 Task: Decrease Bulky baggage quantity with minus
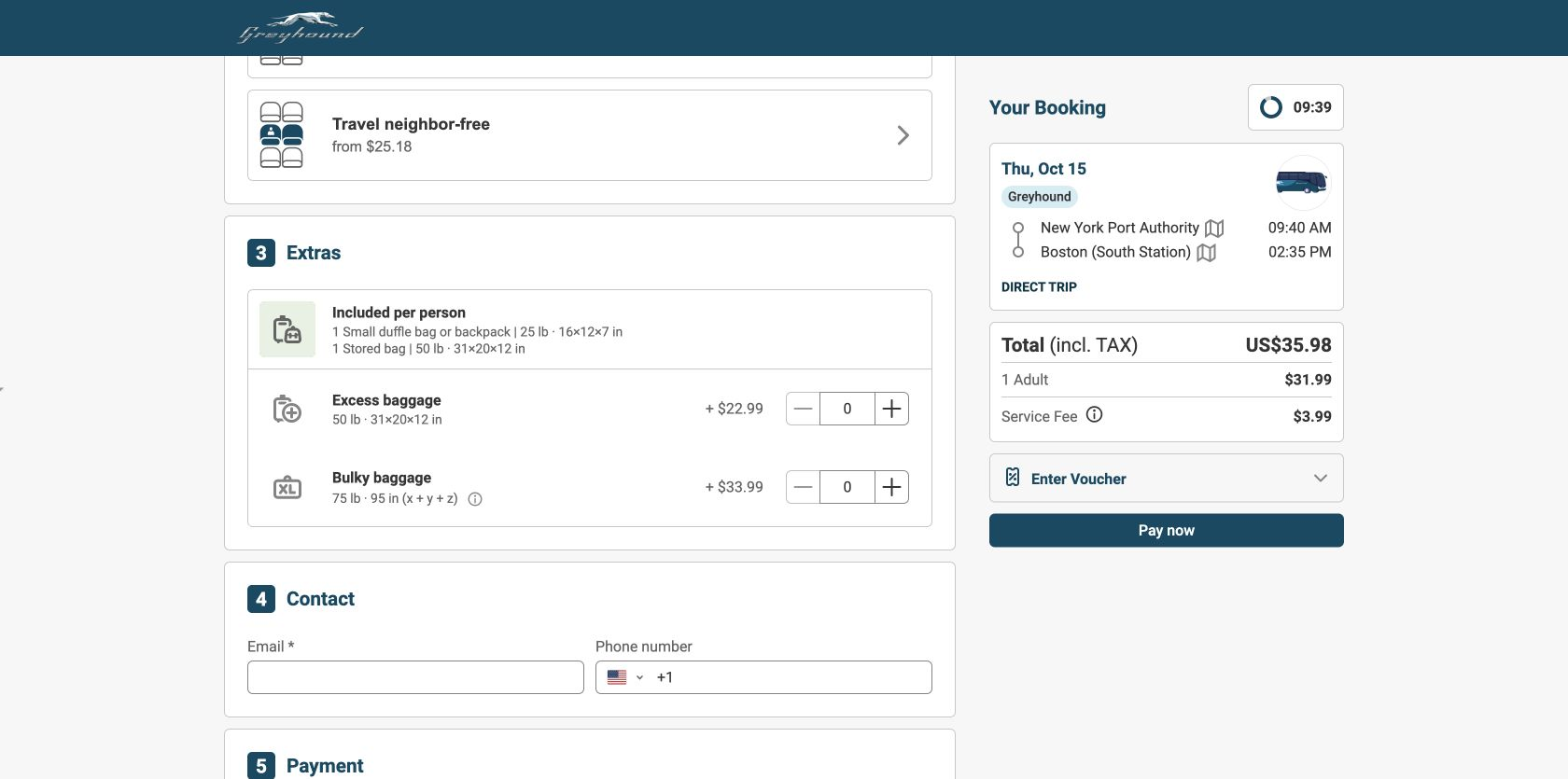tap(803, 487)
